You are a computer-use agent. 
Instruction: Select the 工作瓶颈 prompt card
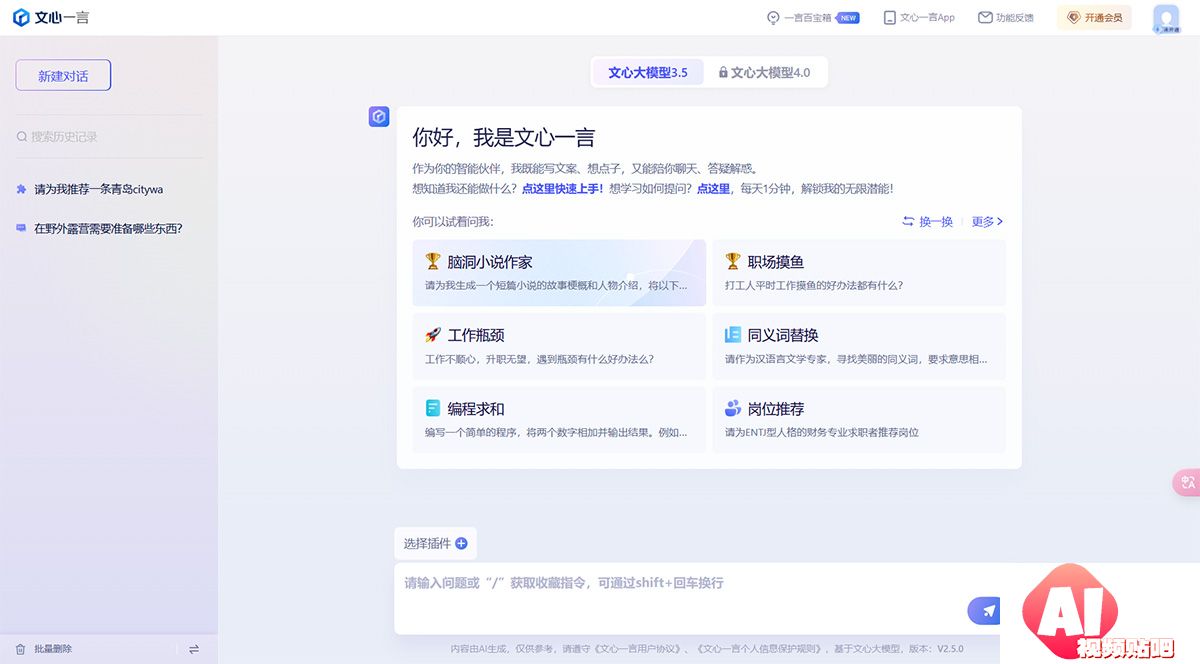click(x=559, y=346)
